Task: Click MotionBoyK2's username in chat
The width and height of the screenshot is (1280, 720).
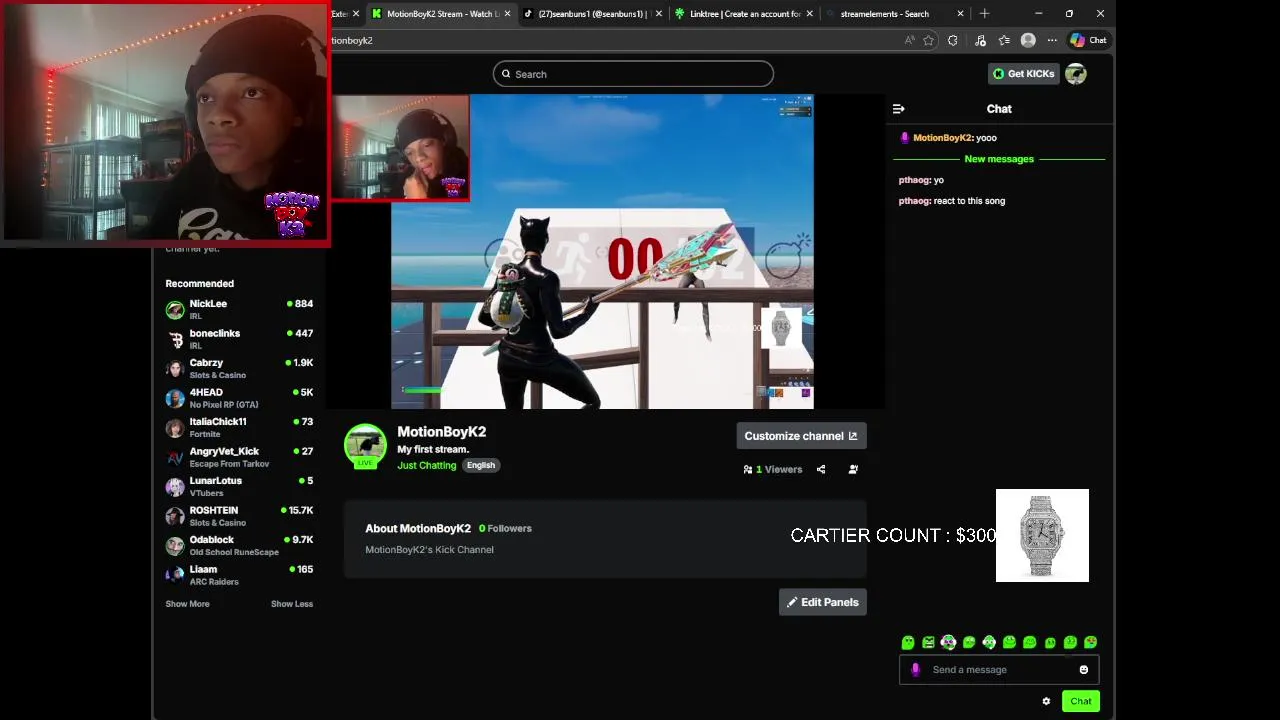Action: click(942, 138)
